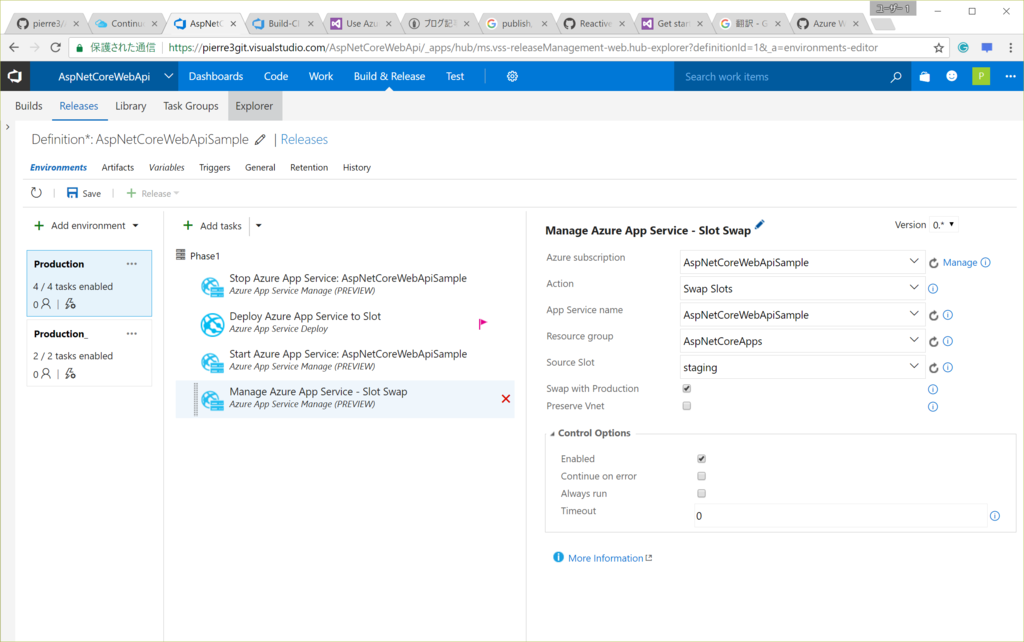Click the Visual Studio Team Services logo
Image resolution: width=1024 pixels, height=642 pixels.
point(14,76)
